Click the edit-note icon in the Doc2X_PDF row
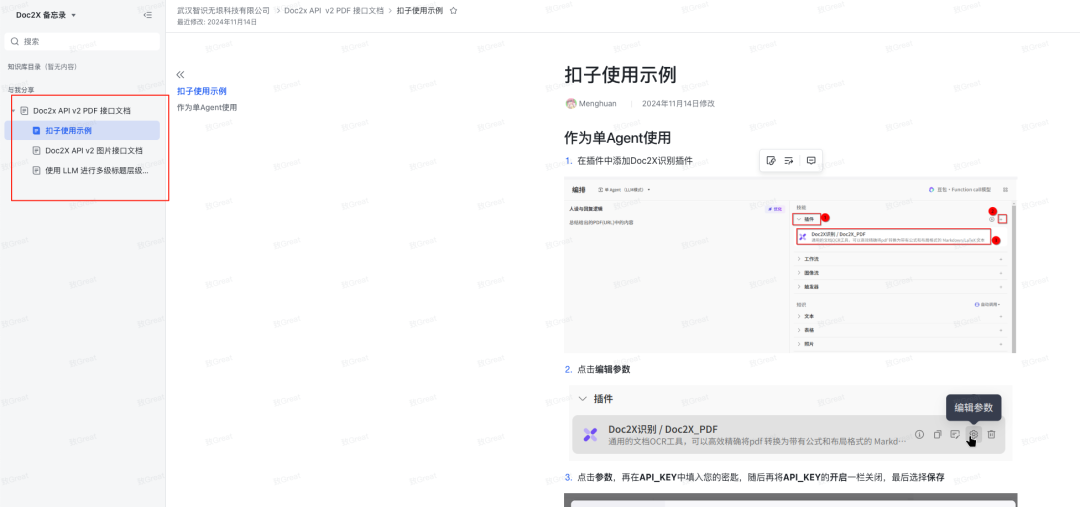The width and height of the screenshot is (1080, 507). coord(955,434)
